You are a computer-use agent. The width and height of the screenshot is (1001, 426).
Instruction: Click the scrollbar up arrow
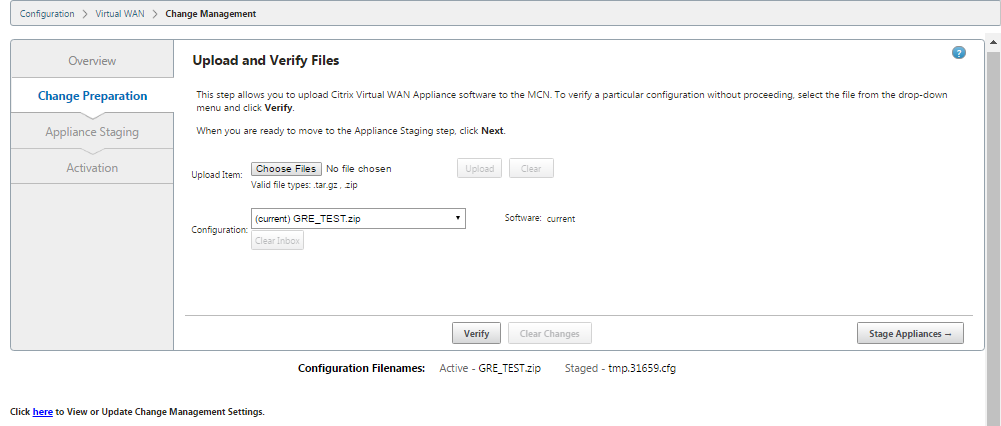(995, 44)
